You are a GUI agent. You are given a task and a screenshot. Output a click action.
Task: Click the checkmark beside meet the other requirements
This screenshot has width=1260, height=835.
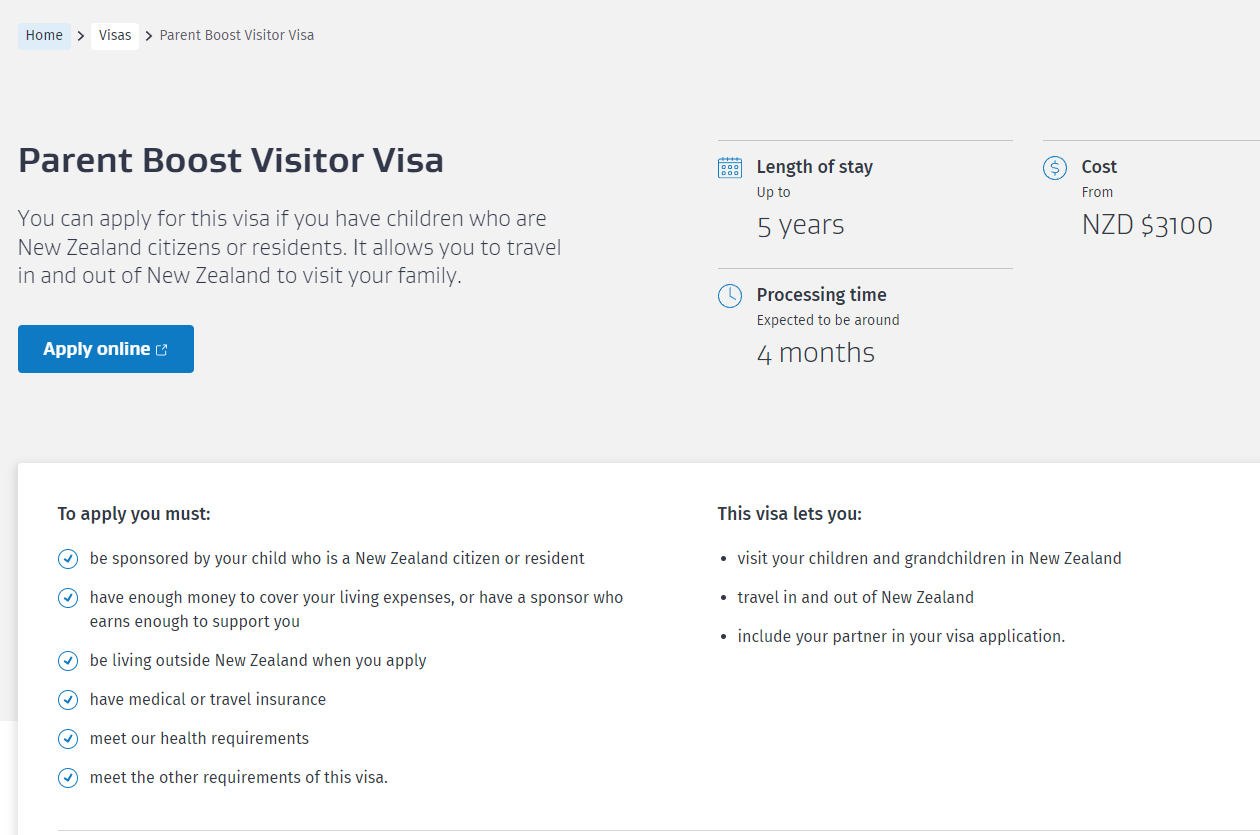[68, 778]
